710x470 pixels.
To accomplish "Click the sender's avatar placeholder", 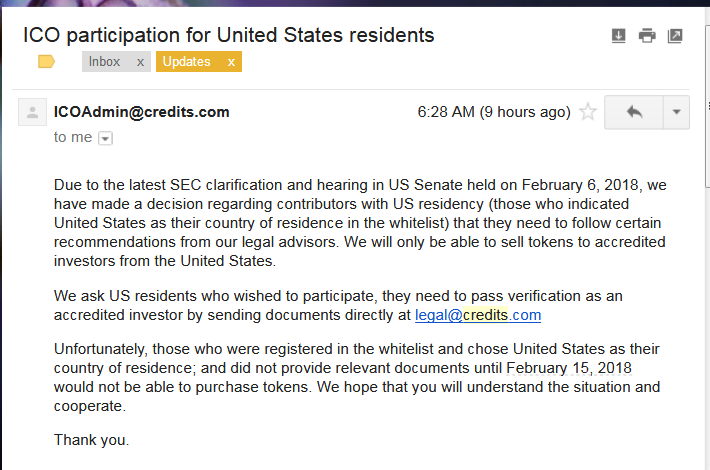I will pyautogui.click(x=32, y=112).
